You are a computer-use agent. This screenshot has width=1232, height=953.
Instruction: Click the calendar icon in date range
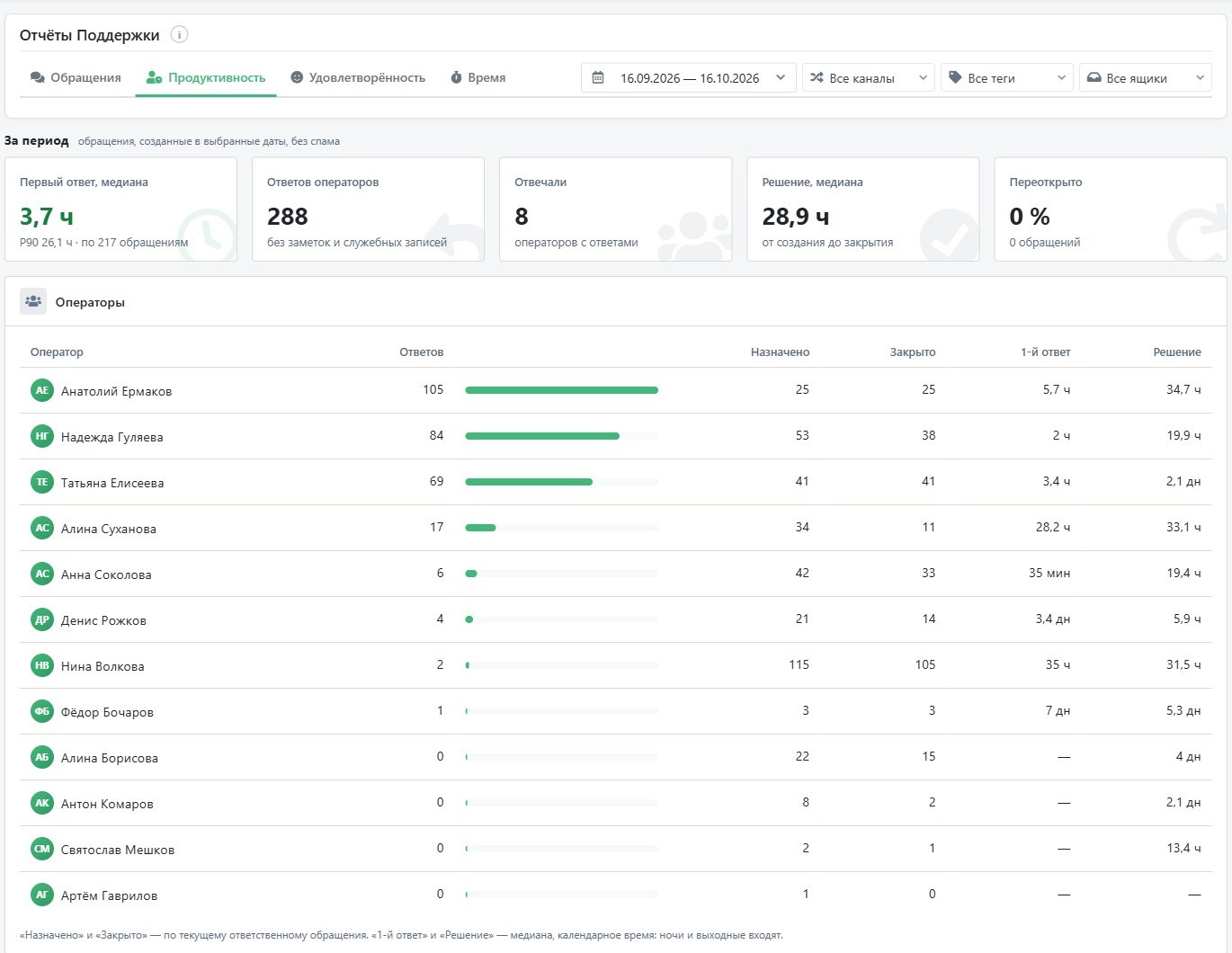coord(598,78)
